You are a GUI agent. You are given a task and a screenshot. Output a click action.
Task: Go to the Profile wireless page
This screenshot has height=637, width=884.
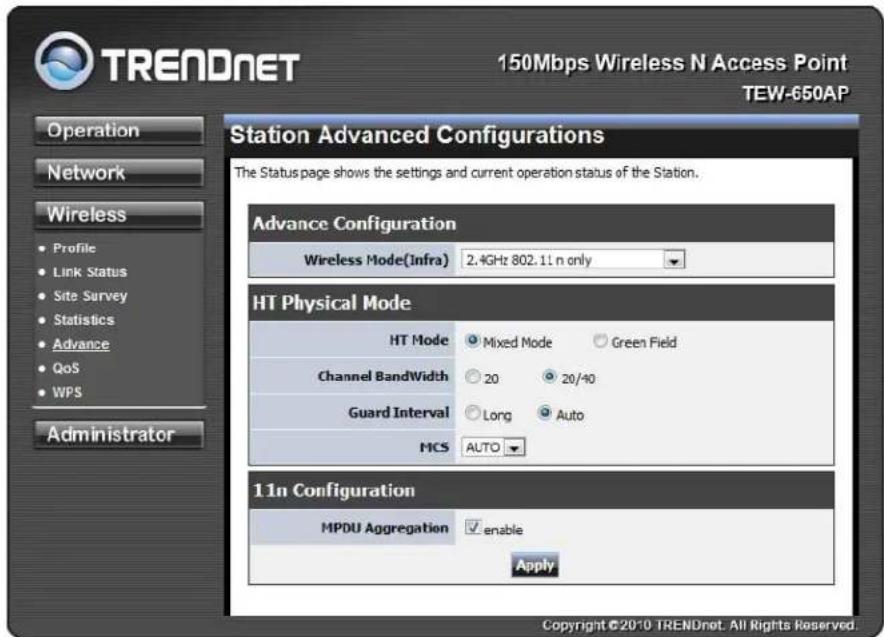tap(74, 248)
